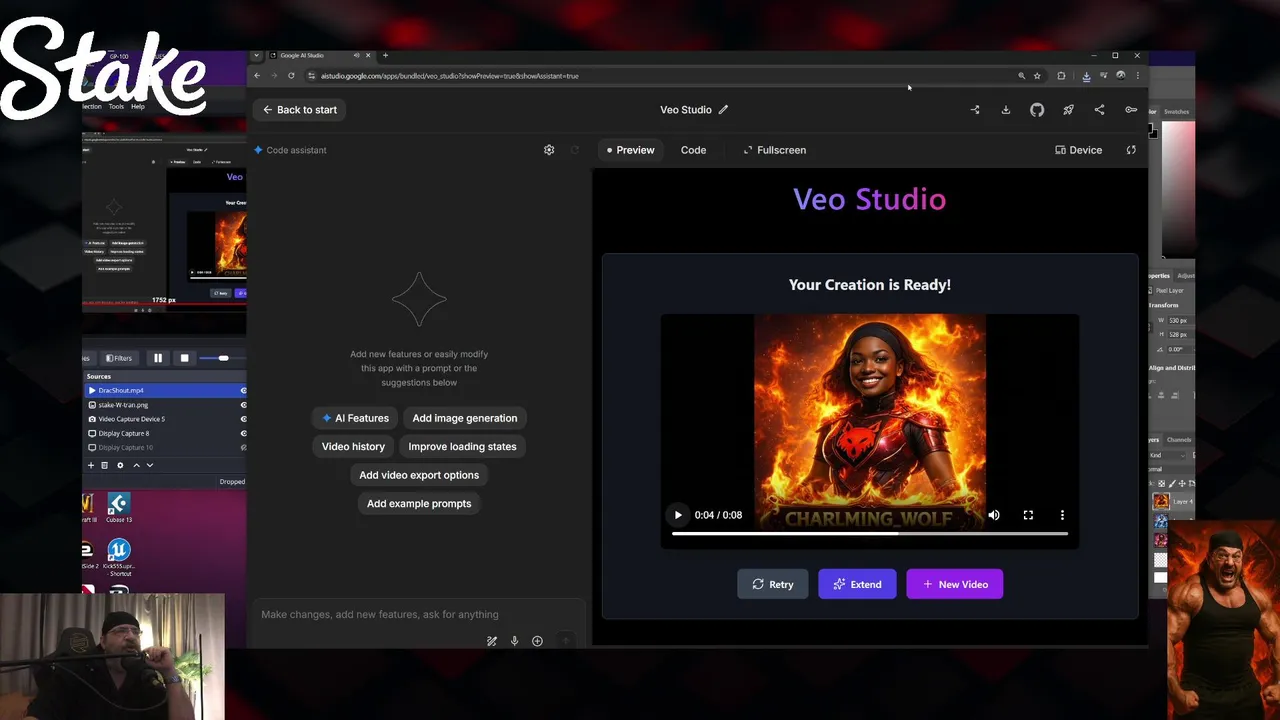Open the Chrome downloads icon
The height and width of the screenshot is (720, 1280).
click(1086, 76)
